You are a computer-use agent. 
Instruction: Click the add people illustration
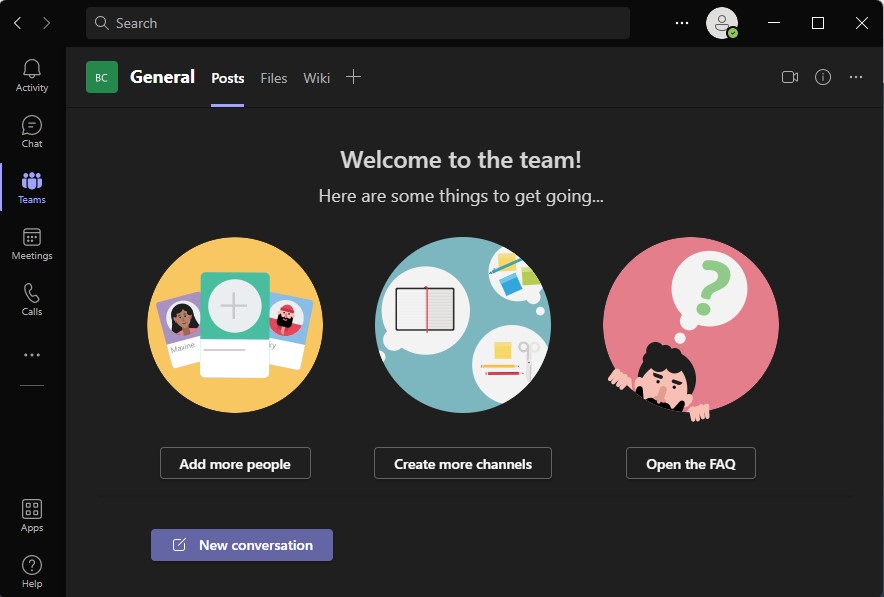tap(235, 325)
